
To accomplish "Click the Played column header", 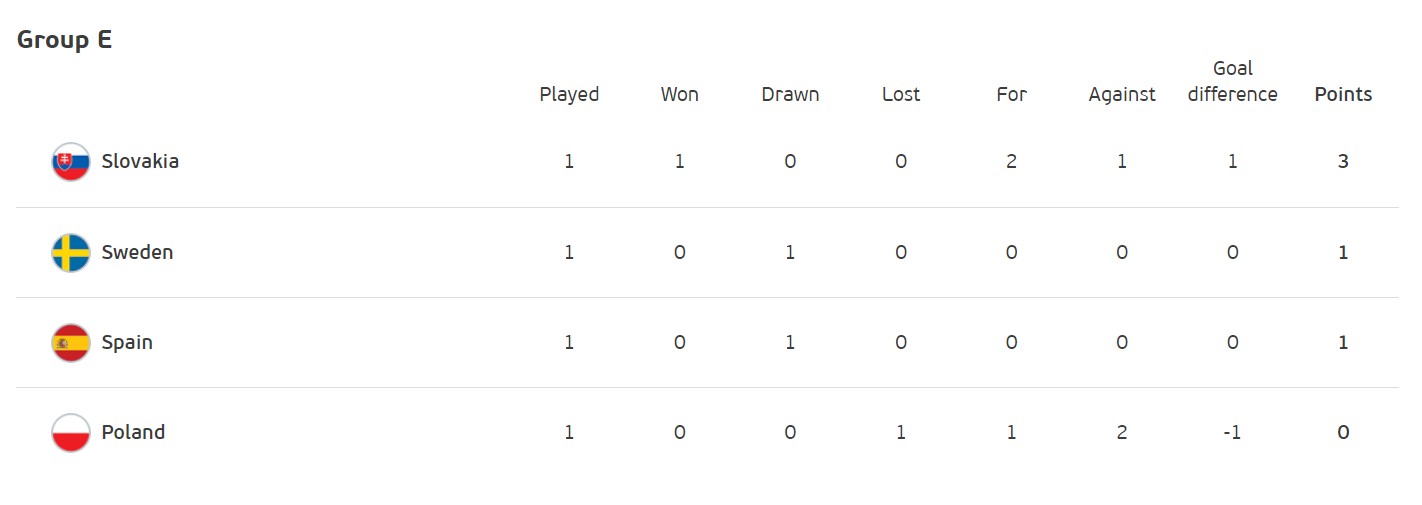I will pyautogui.click(x=569, y=94).
